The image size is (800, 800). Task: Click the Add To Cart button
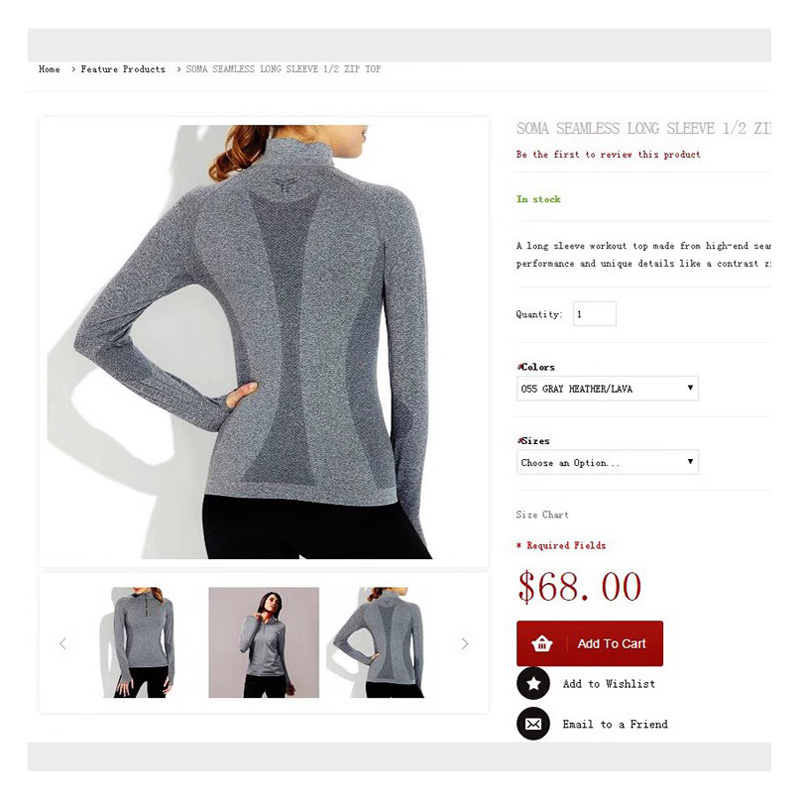pos(589,643)
